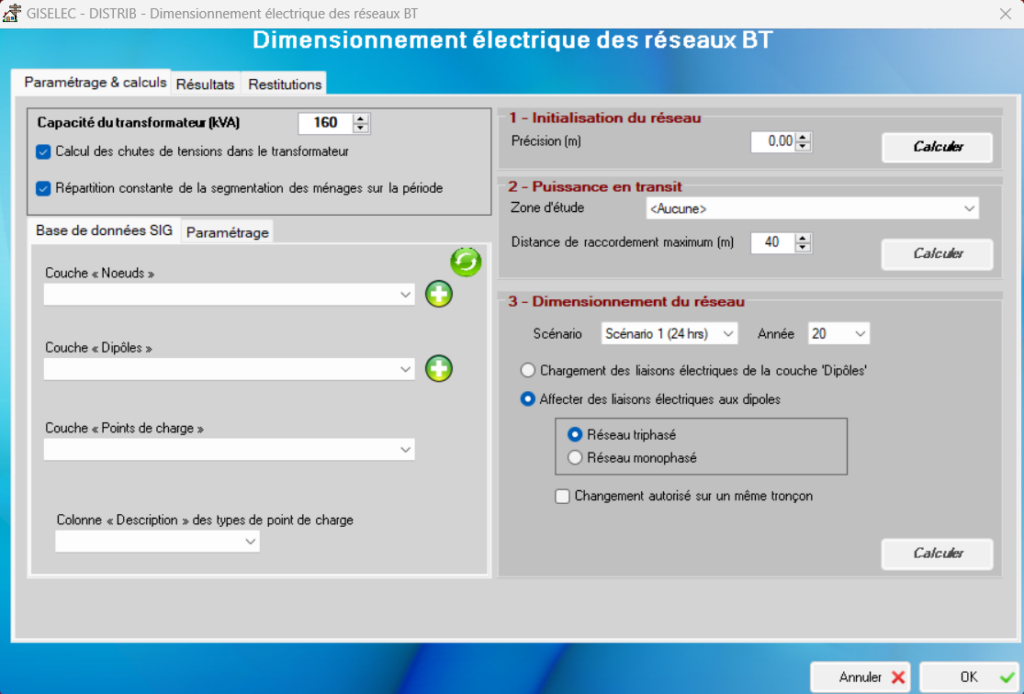Choose Chargement des liaisons électriques option

[x=529, y=370]
